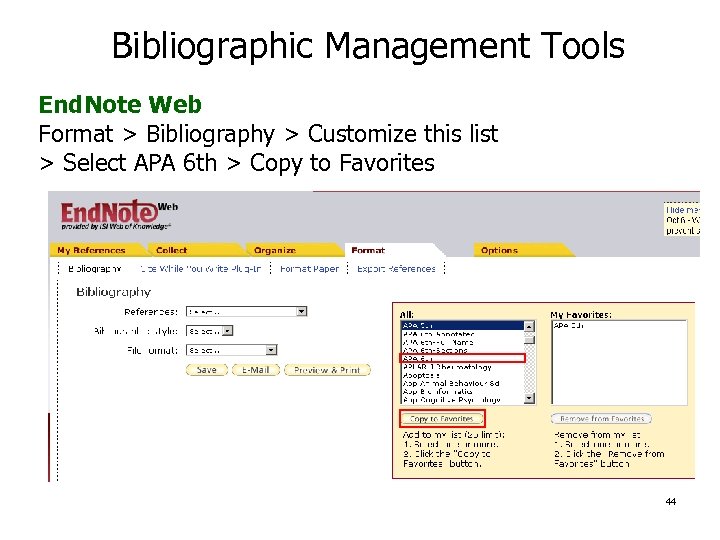
Task: Expand the Bibliographic style dropdown
Action: point(209,331)
